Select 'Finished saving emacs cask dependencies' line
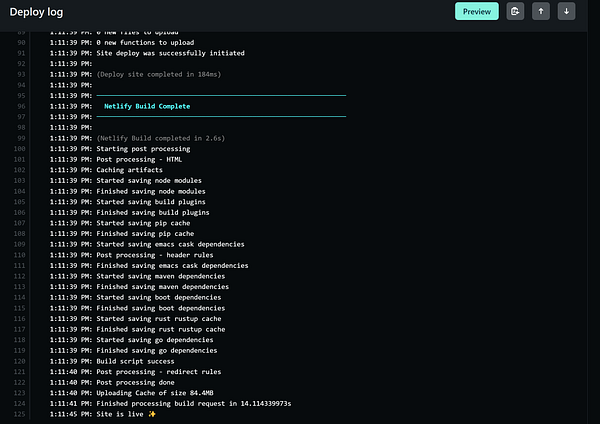This screenshot has width=600, height=424. pos(172,266)
